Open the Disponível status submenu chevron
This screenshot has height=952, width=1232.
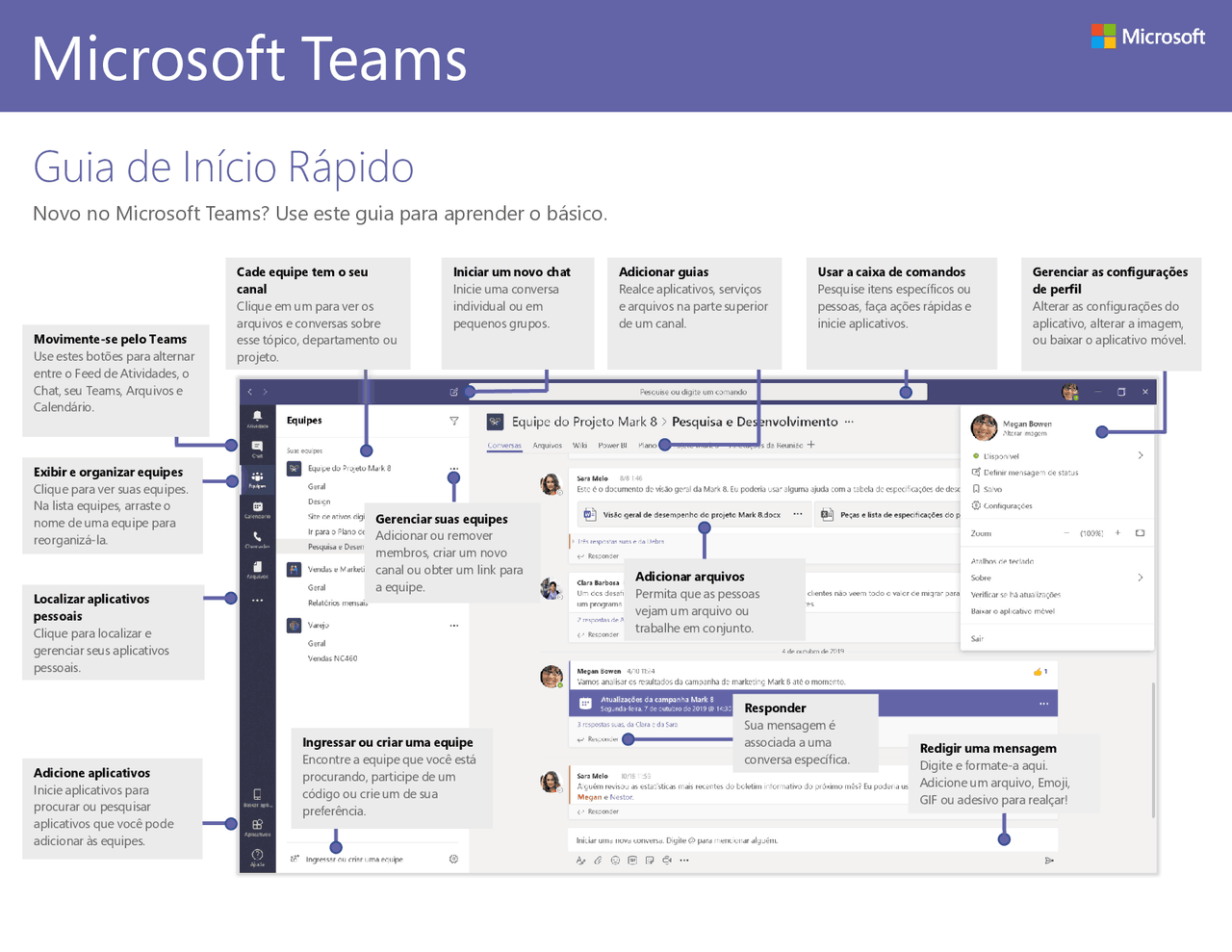1142,455
